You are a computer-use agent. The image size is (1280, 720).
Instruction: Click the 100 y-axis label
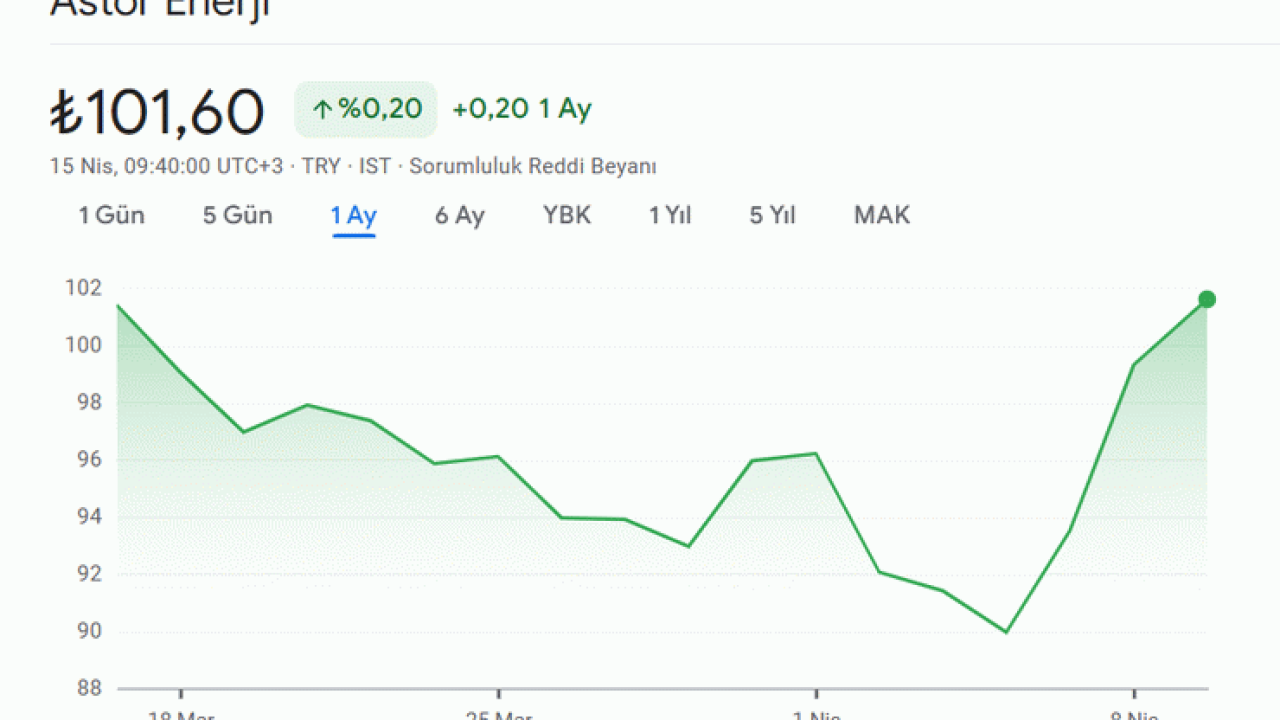point(84,345)
